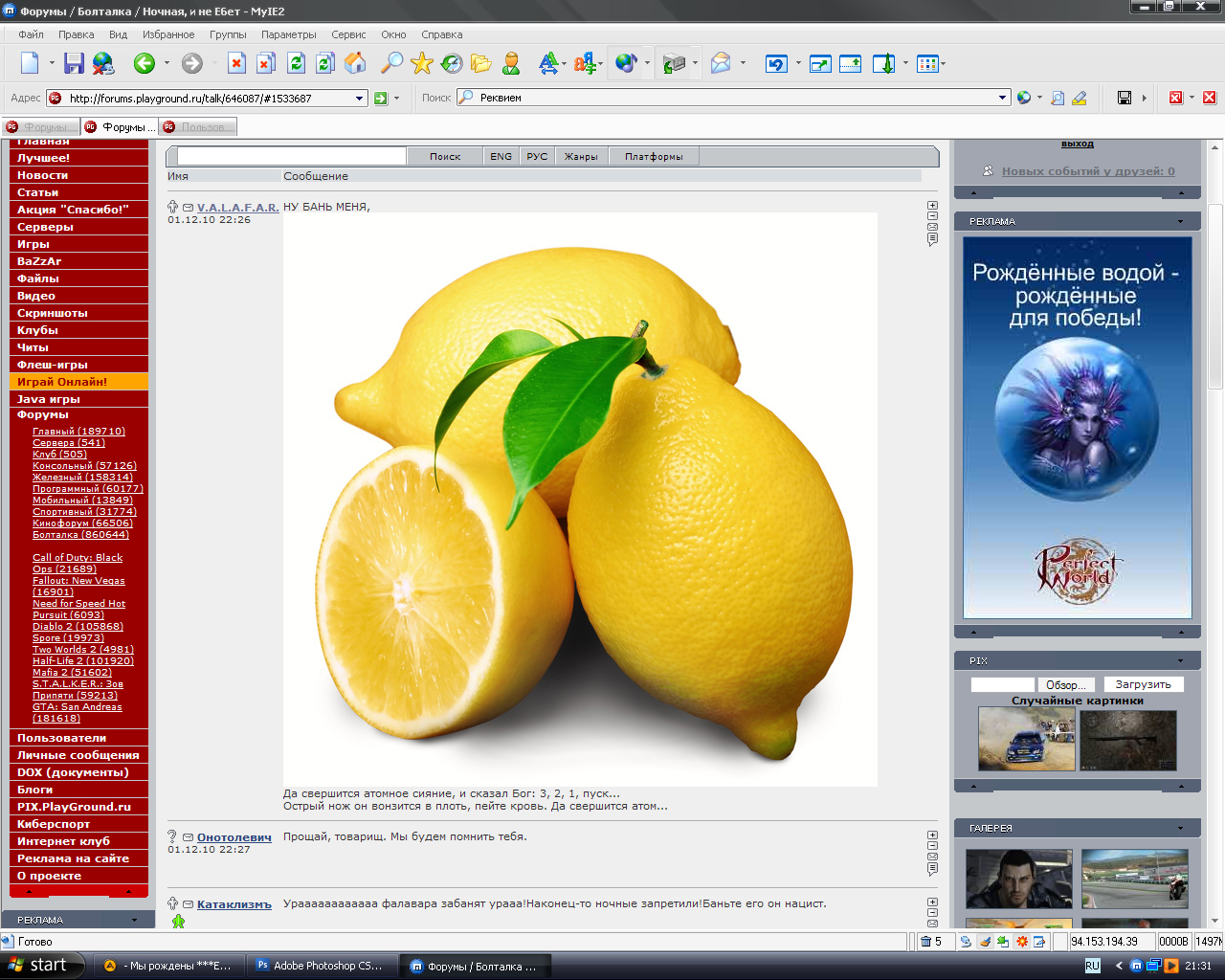Click the green Go arrow next to address

381,98
